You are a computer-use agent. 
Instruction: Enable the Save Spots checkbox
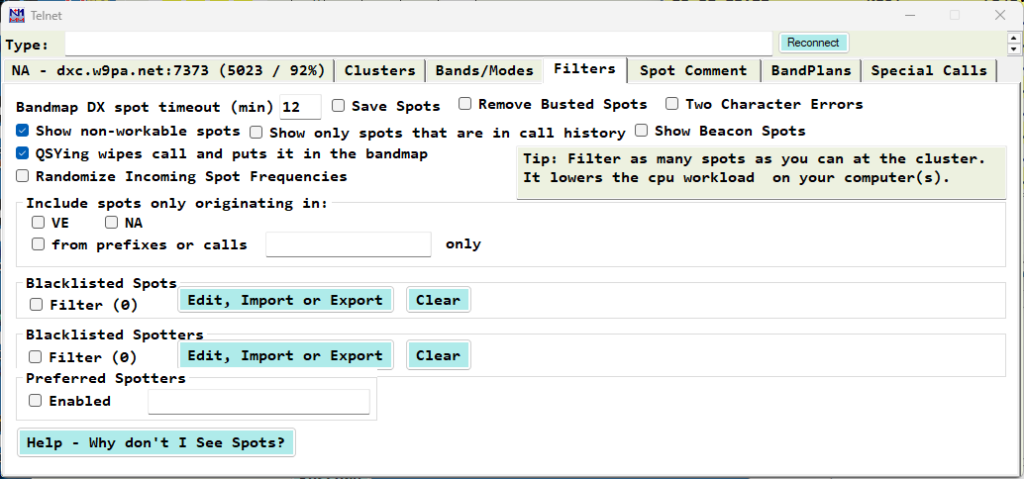click(x=339, y=105)
